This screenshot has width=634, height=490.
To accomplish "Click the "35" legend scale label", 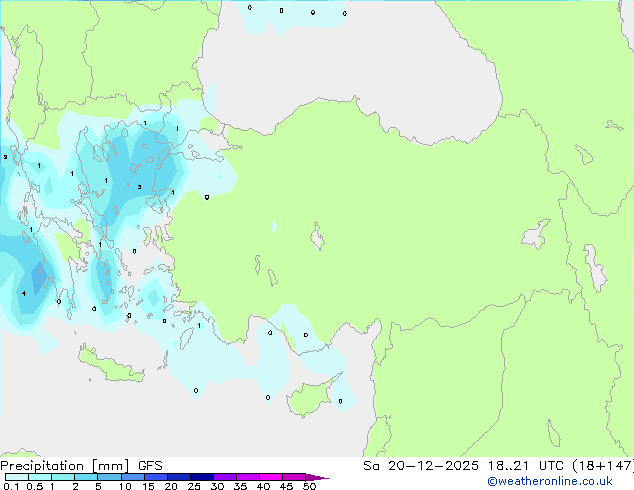I will coord(240,486).
